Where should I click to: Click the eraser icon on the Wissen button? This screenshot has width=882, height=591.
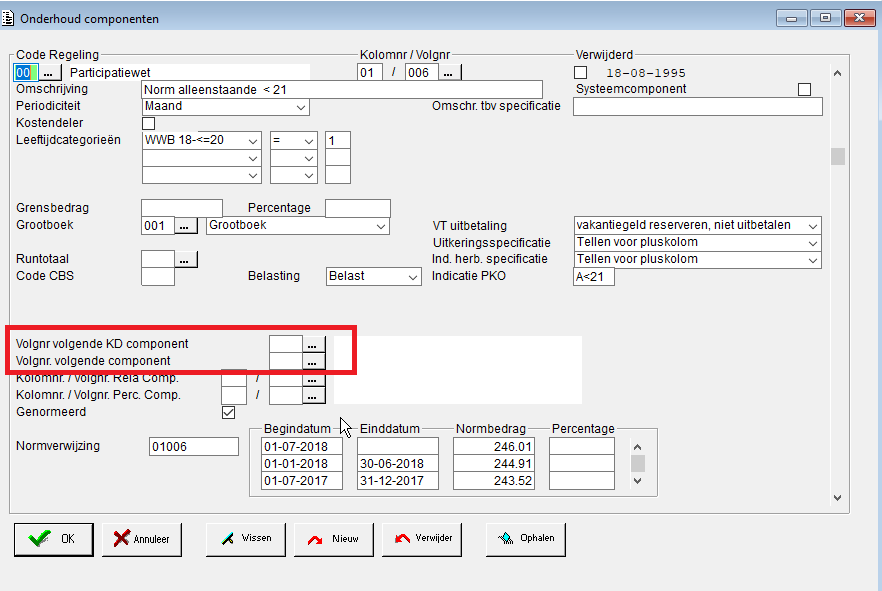click(x=227, y=539)
